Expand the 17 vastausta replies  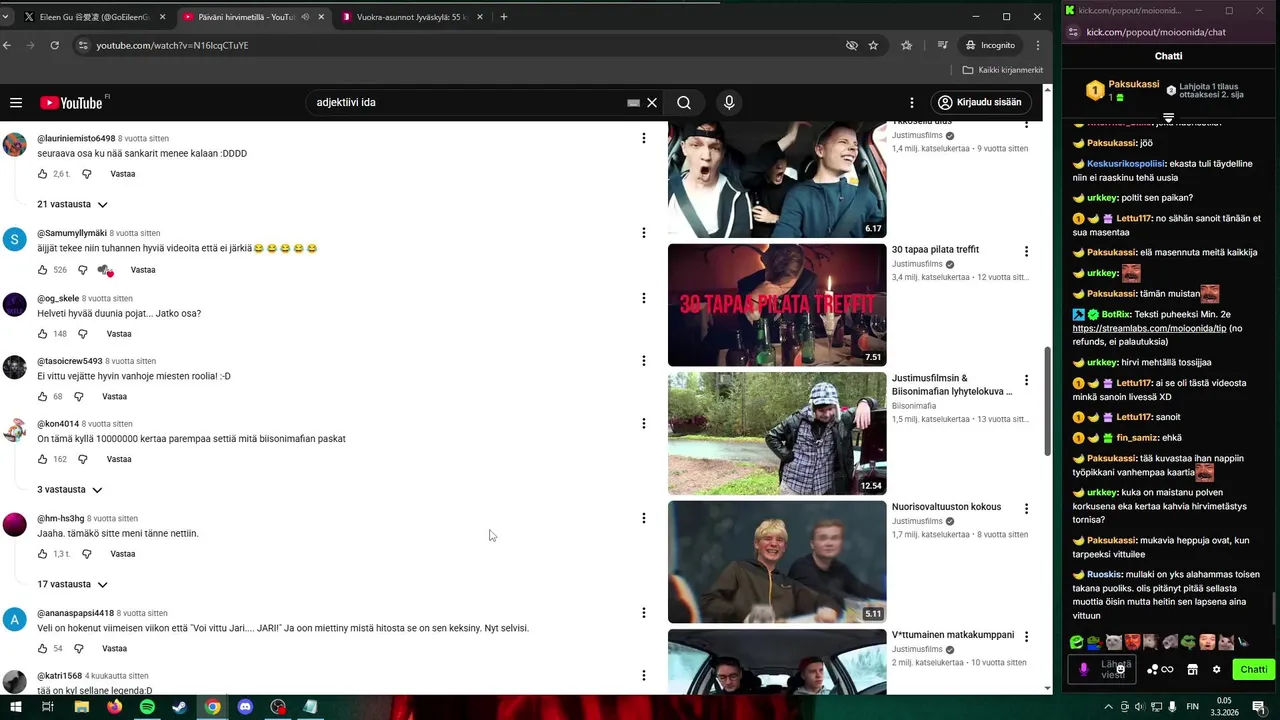coord(73,584)
